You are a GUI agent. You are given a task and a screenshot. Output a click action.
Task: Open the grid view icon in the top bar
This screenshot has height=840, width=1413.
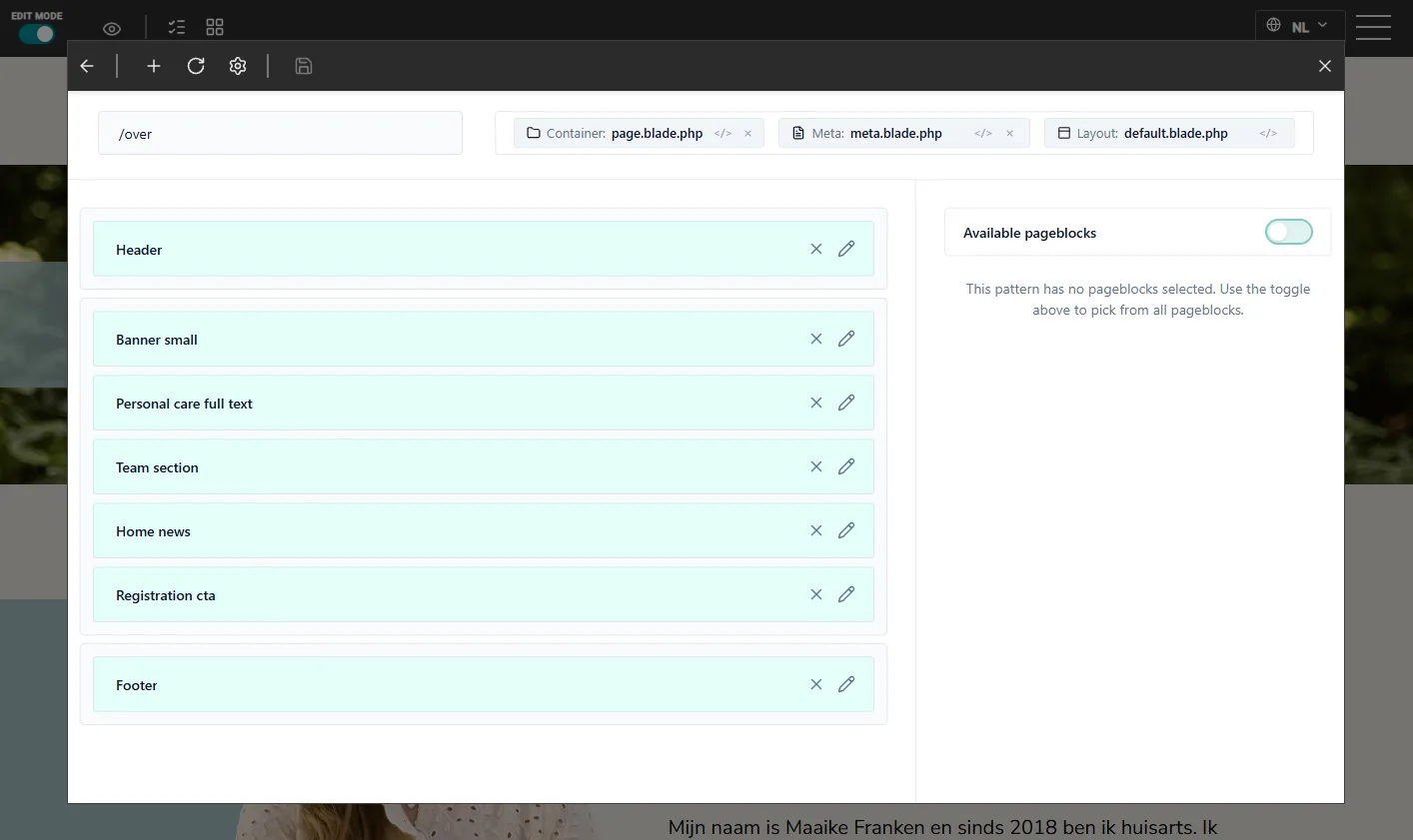(215, 28)
